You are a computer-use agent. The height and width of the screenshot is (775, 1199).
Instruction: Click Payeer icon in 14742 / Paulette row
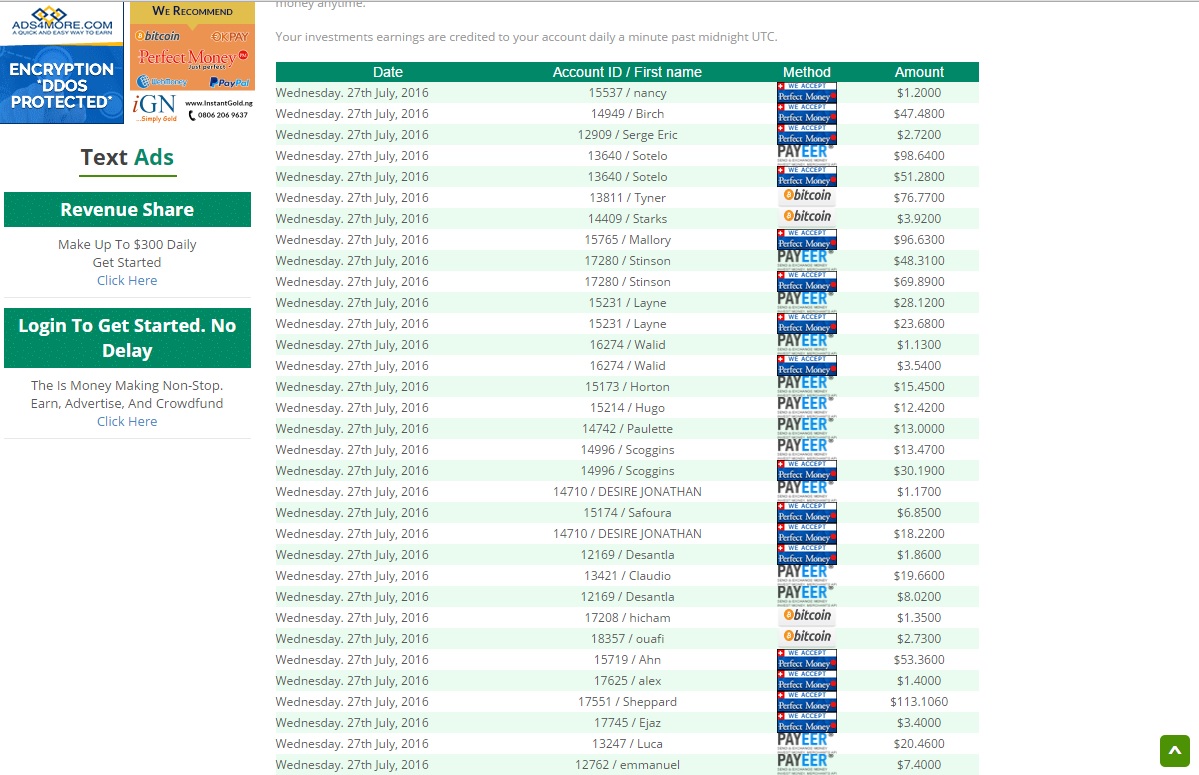(x=807, y=428)
